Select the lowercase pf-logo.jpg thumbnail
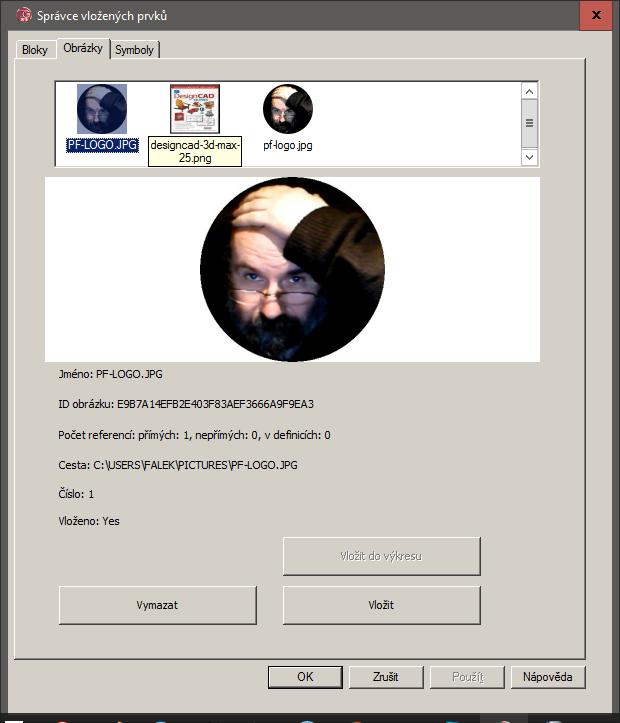Image resolution: width=620 pixels, height=723 pixels. pyautogui.click(x=288, y=109)
